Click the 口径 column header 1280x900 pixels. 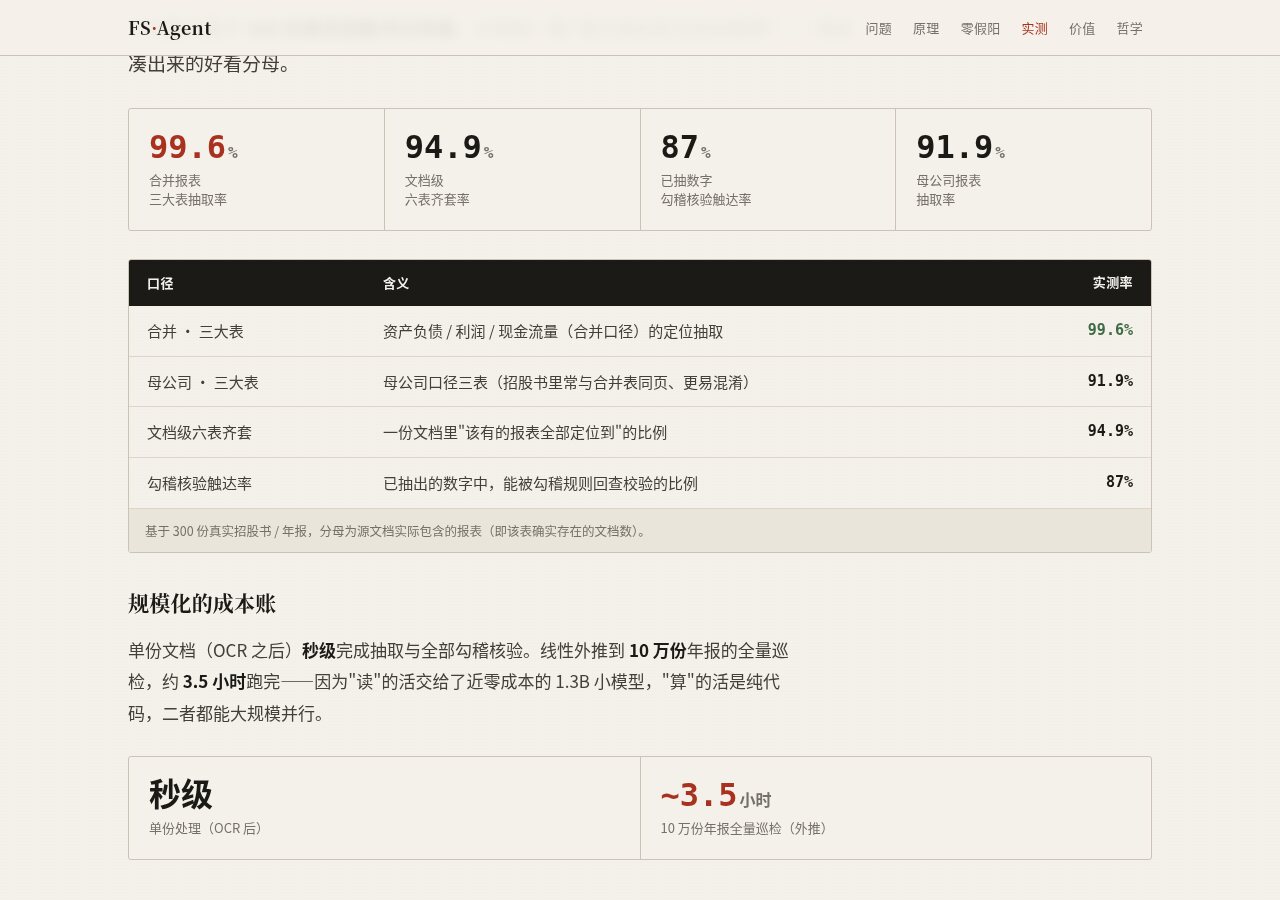(160, 283)
